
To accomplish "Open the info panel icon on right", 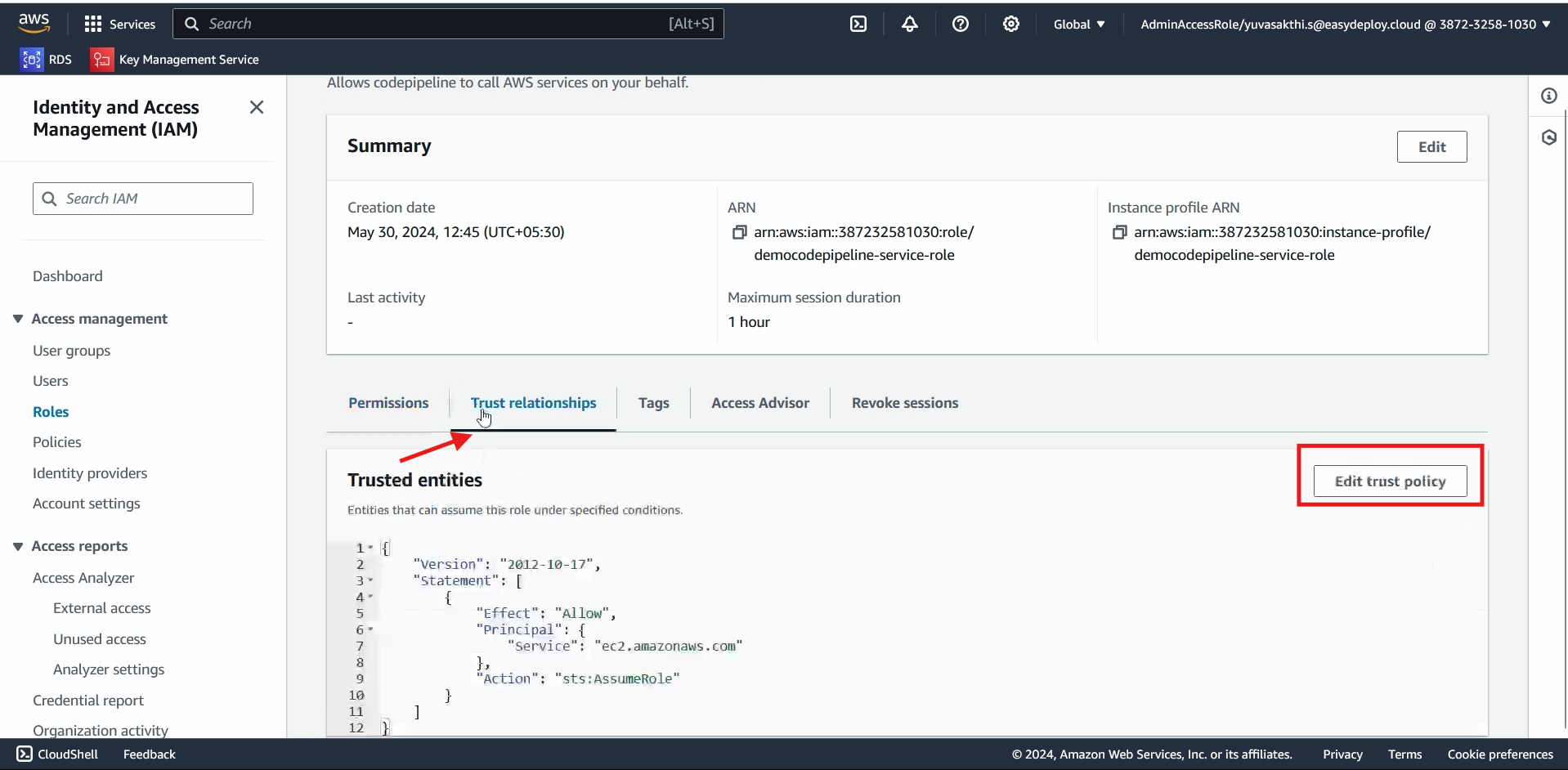I will point(1548,96).
